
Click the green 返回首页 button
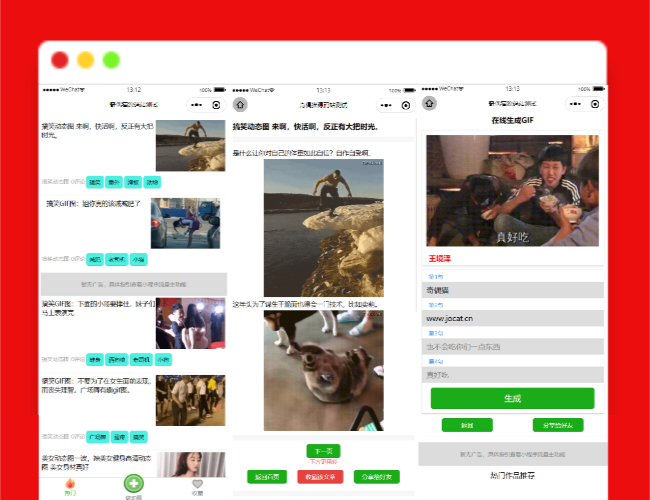[x=268, y=477]
